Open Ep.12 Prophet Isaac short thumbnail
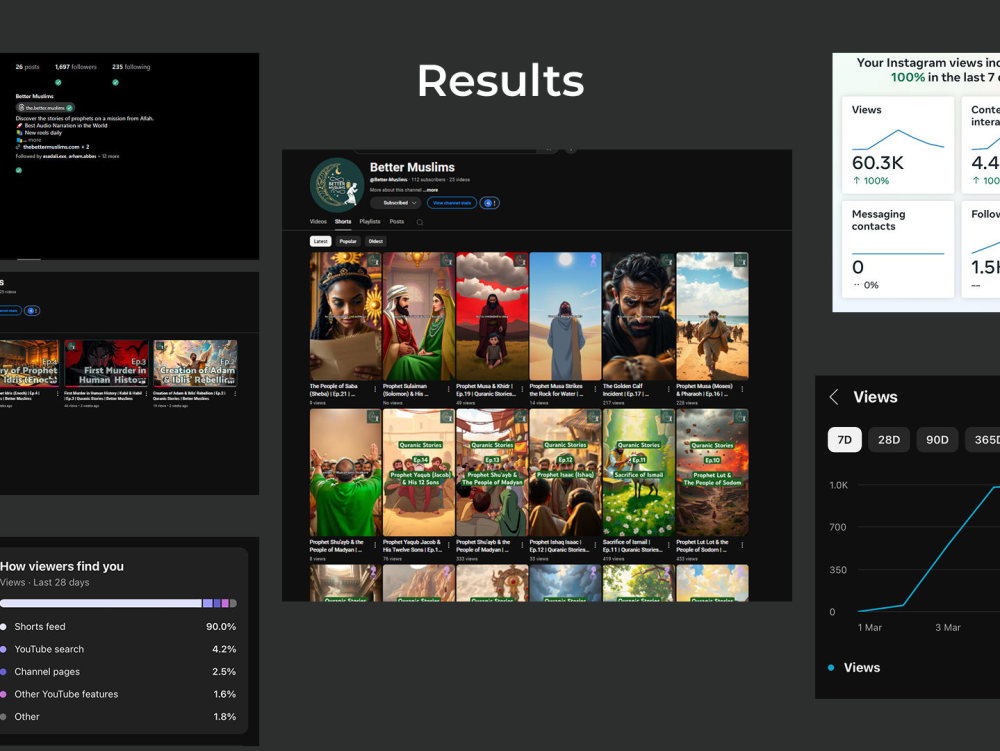Viewport: 1000px width, 751px height. click(x=566, y=472)
